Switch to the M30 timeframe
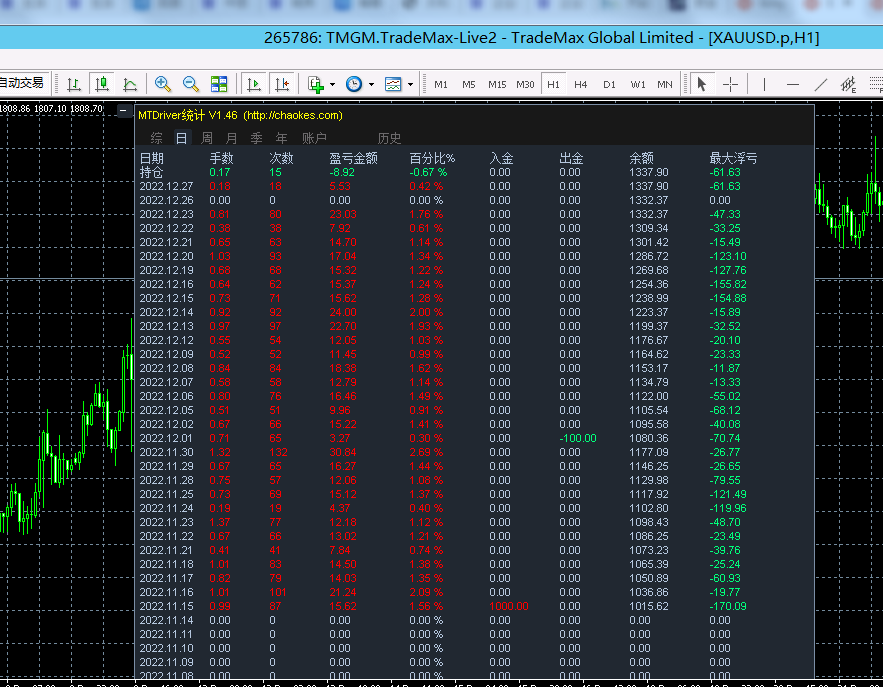This screenshot has height=687, width=883. pos(525,84)
